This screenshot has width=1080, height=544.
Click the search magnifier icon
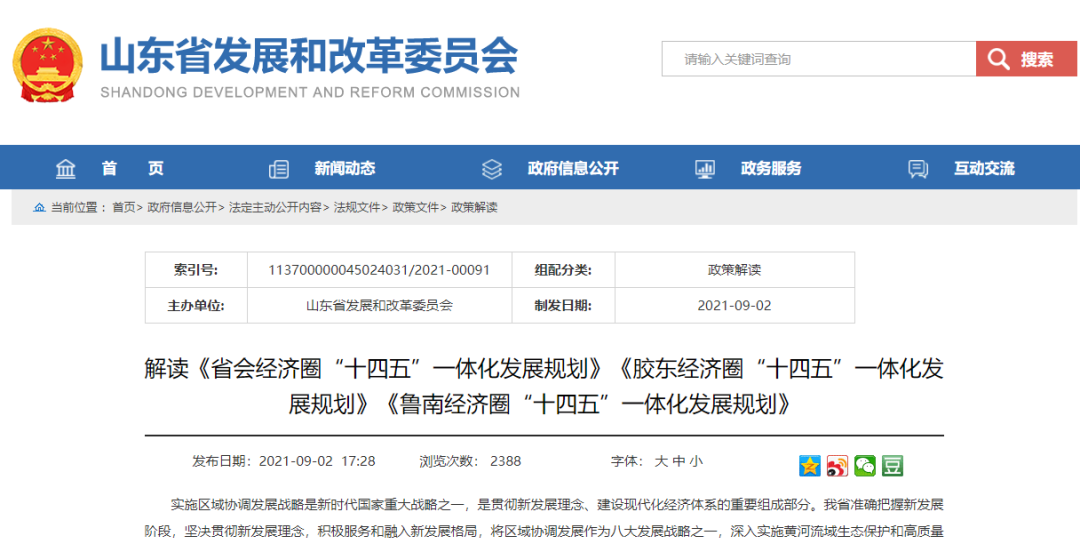coord(998,60)
